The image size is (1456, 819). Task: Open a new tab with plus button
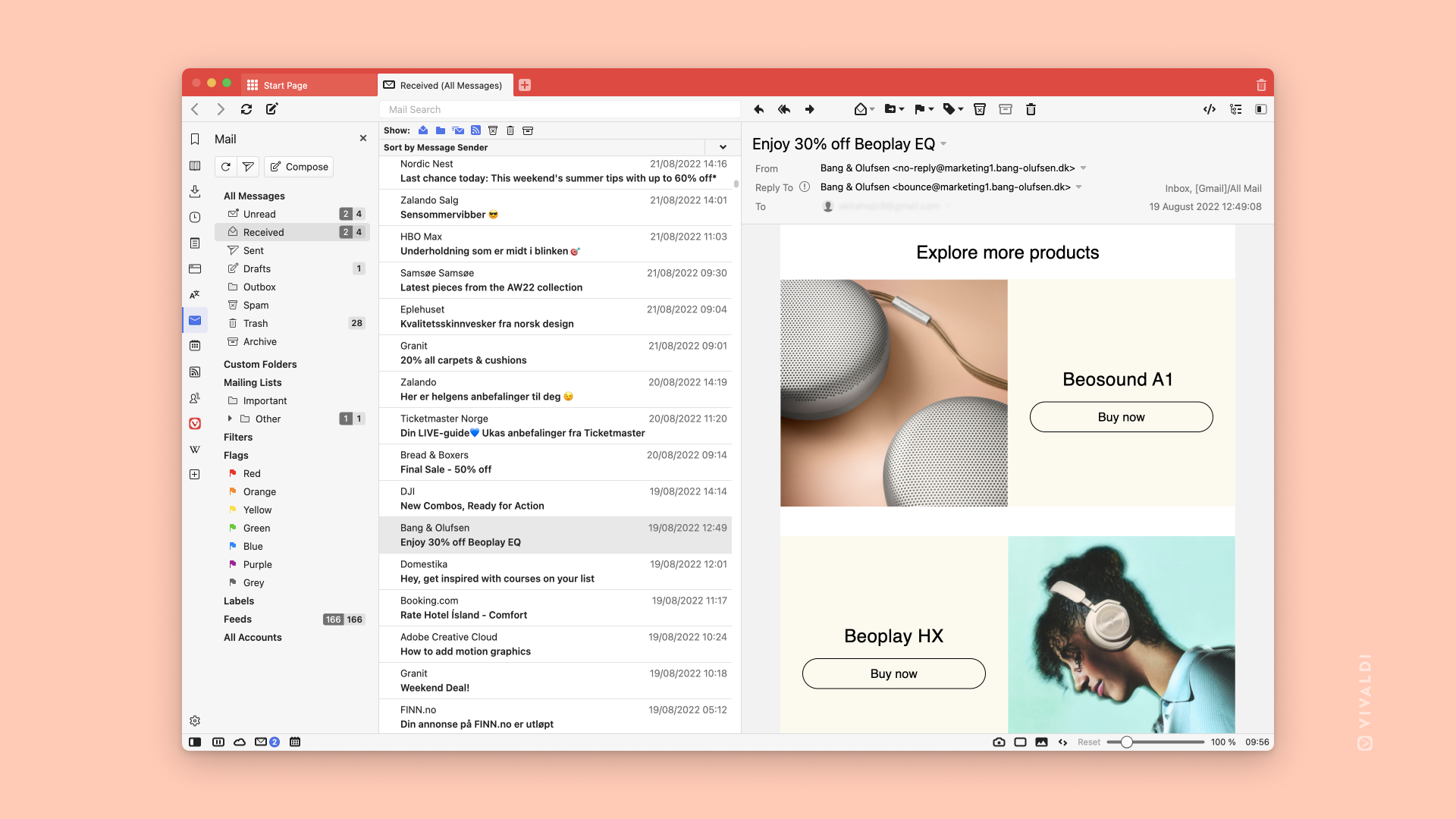tap(525, 85)
